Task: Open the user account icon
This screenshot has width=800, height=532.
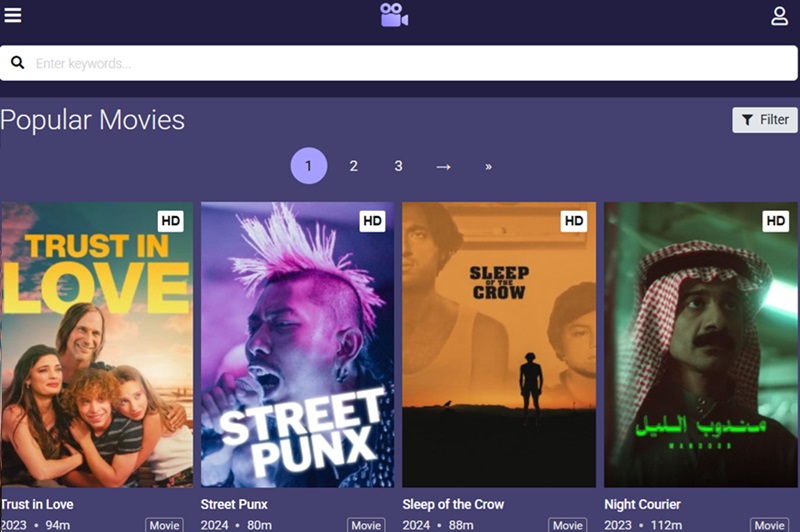Action: click(x=779, y=16)
